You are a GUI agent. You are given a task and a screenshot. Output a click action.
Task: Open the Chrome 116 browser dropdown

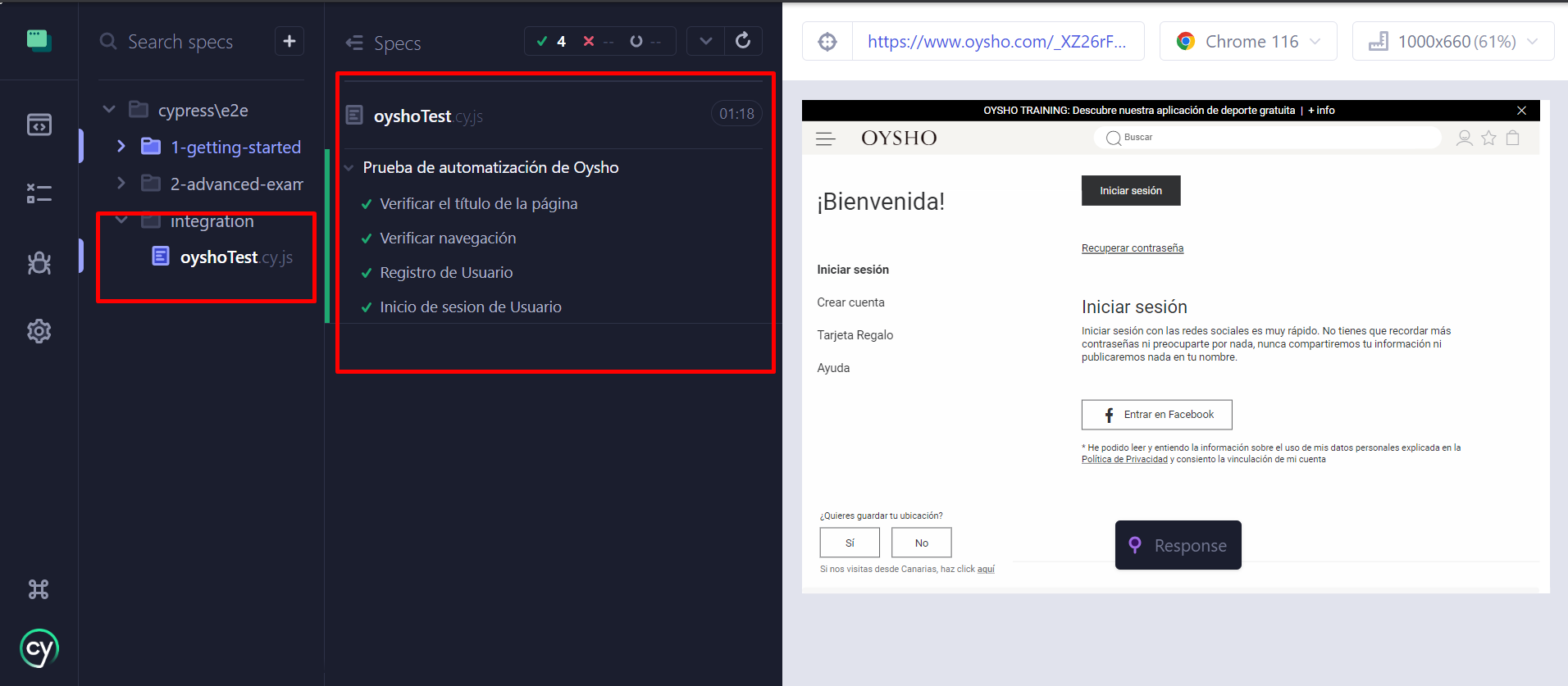pyautogui.click(x=1248, y=41)
